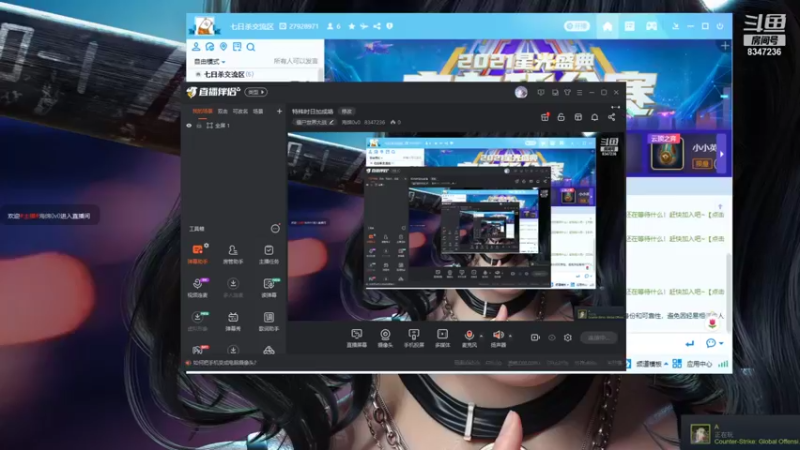Select the first orange-highlighted scene tab
Image resolution: width=800 pixels, height=450 pixels.
point(202,111)
